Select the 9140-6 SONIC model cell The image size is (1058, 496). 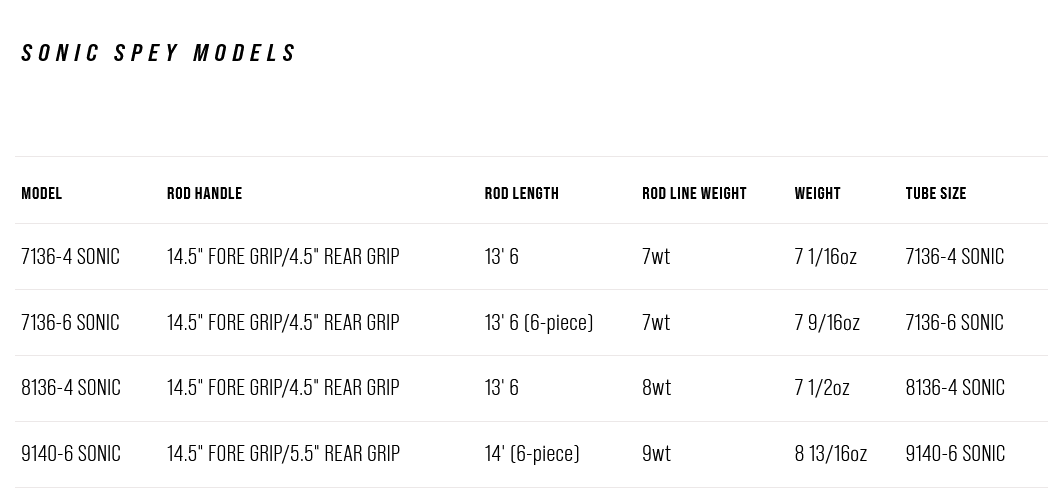[x=70, y=454]
